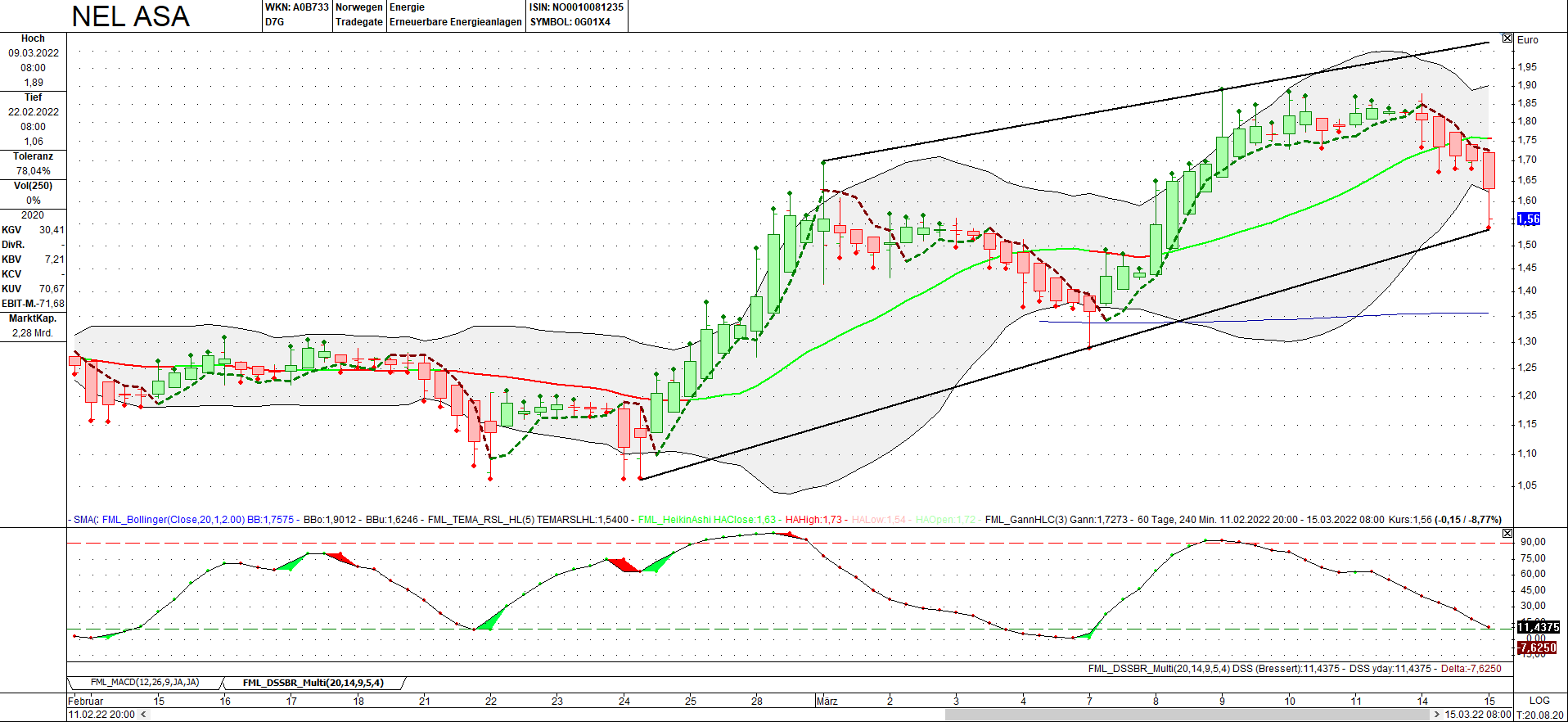The image size is (1568, 722).
Task: Click the ISIN: NO0010081235 field
Action: 576,7
